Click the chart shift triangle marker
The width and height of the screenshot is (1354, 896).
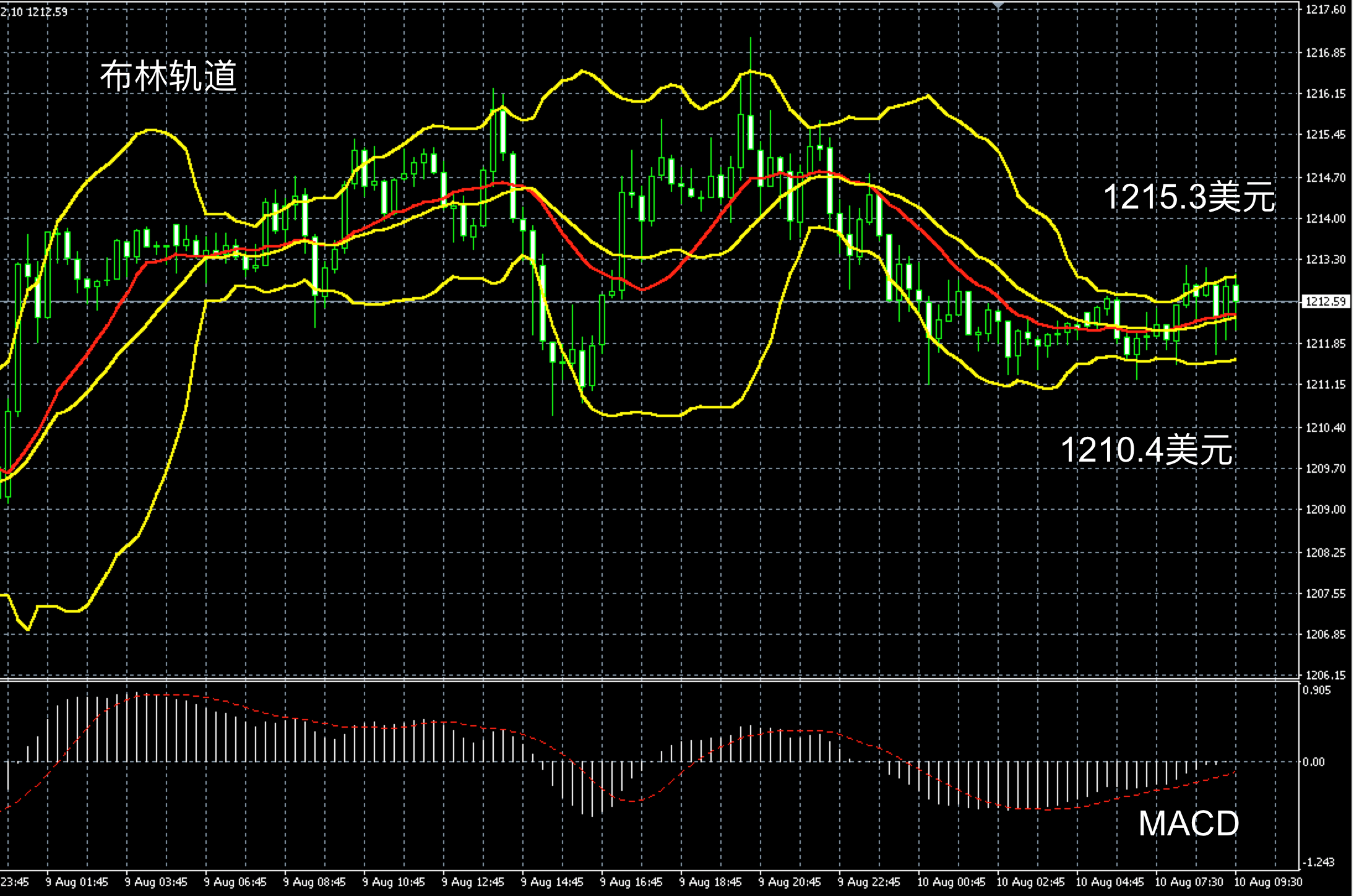tap(998, 5)
